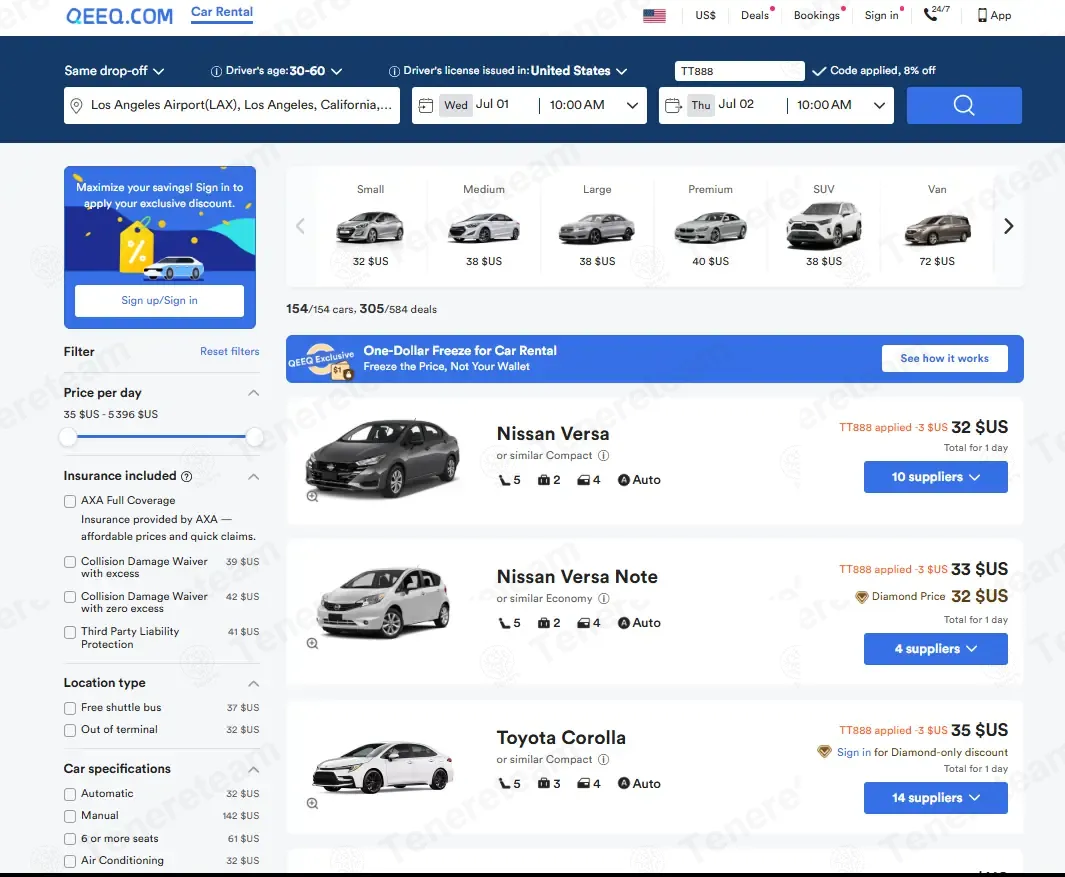
Task: Click the Insurance included help icon
Action: point(187,476)
